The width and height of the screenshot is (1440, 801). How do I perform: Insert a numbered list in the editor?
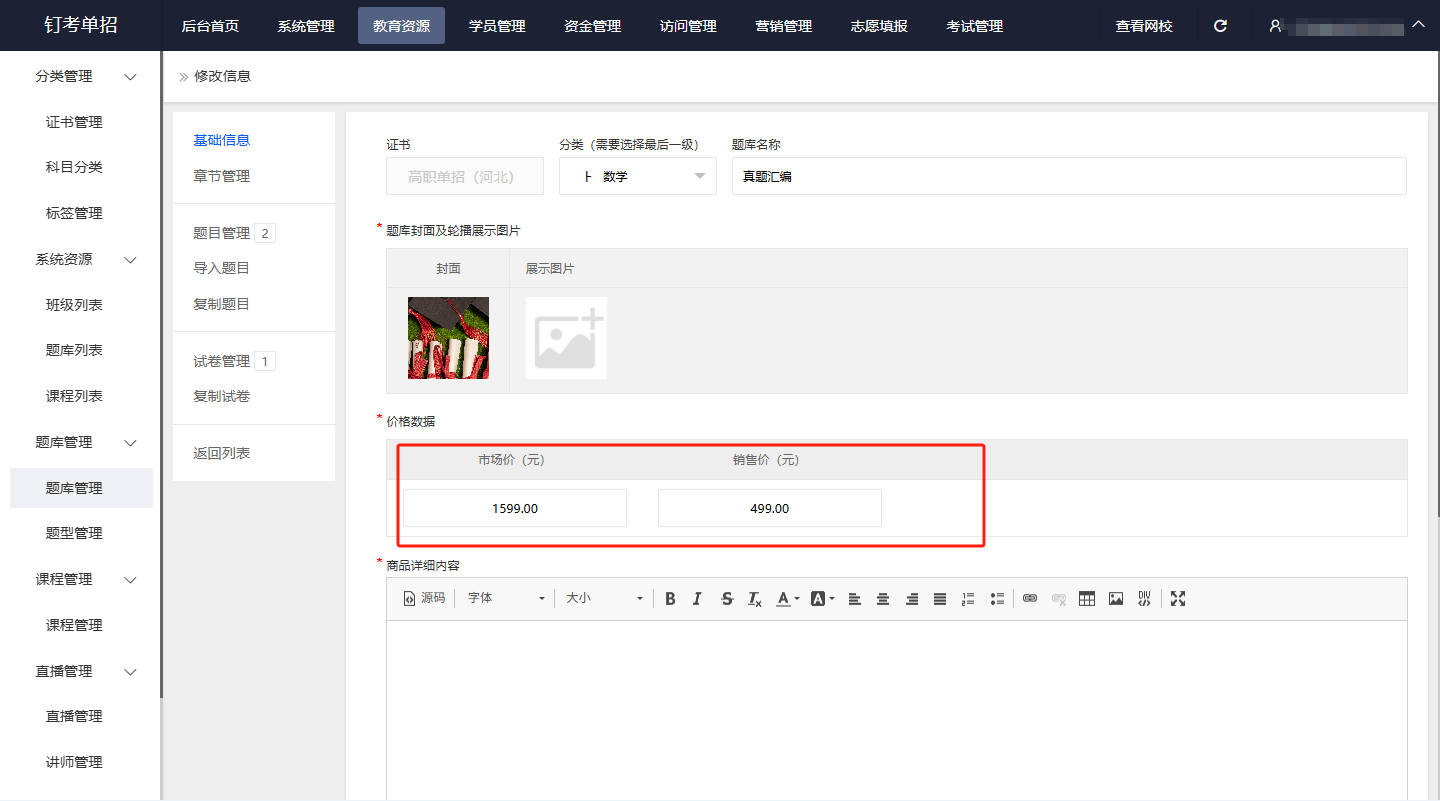click(968, 598)
